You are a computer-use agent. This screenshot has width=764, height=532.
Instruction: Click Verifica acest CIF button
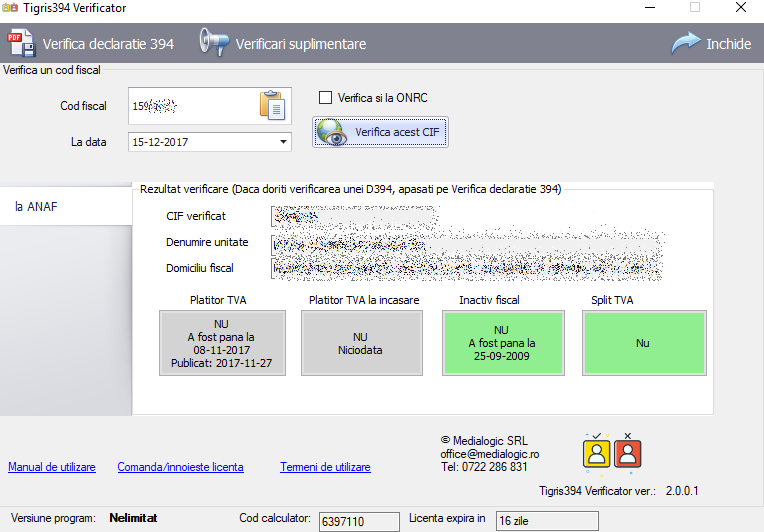(380, 132)
